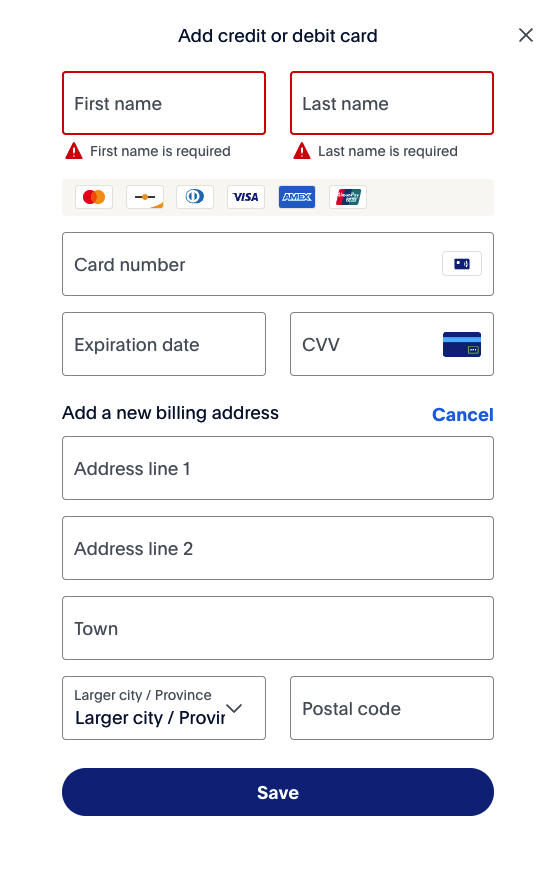Viewport: 556px width, 881px height.
Task: Click the Discover card logo icon
Action: coord(145,197)
